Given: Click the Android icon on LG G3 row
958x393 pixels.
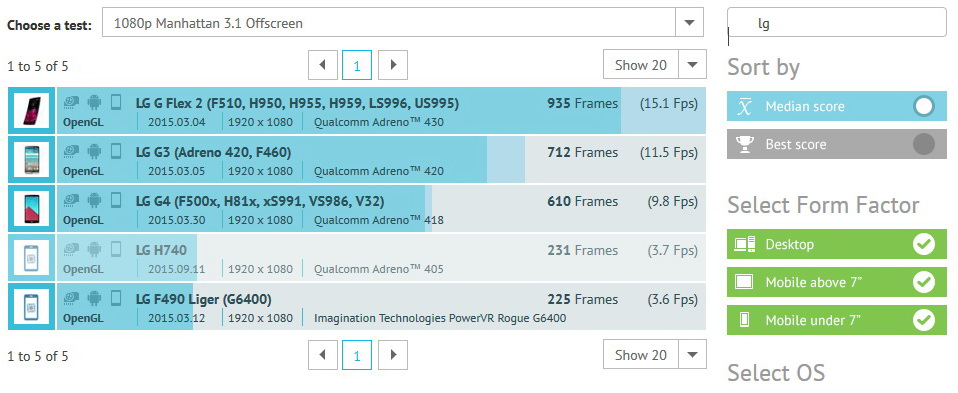Looking at the screenshot, I should pos(94,150).
